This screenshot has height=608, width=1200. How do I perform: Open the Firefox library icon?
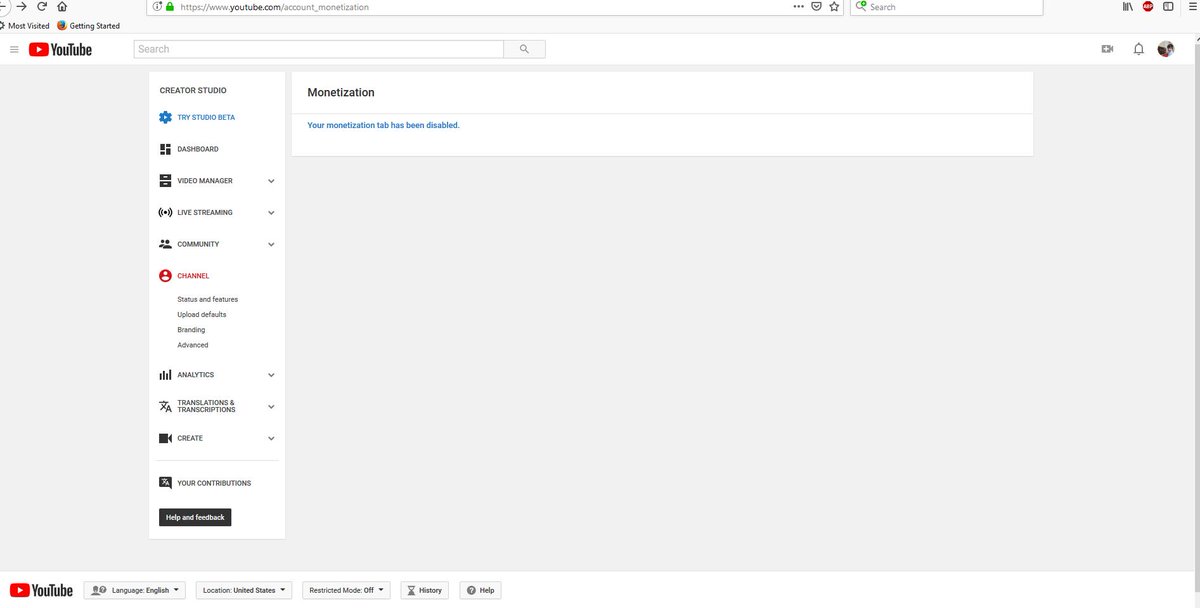[1127, 6]
